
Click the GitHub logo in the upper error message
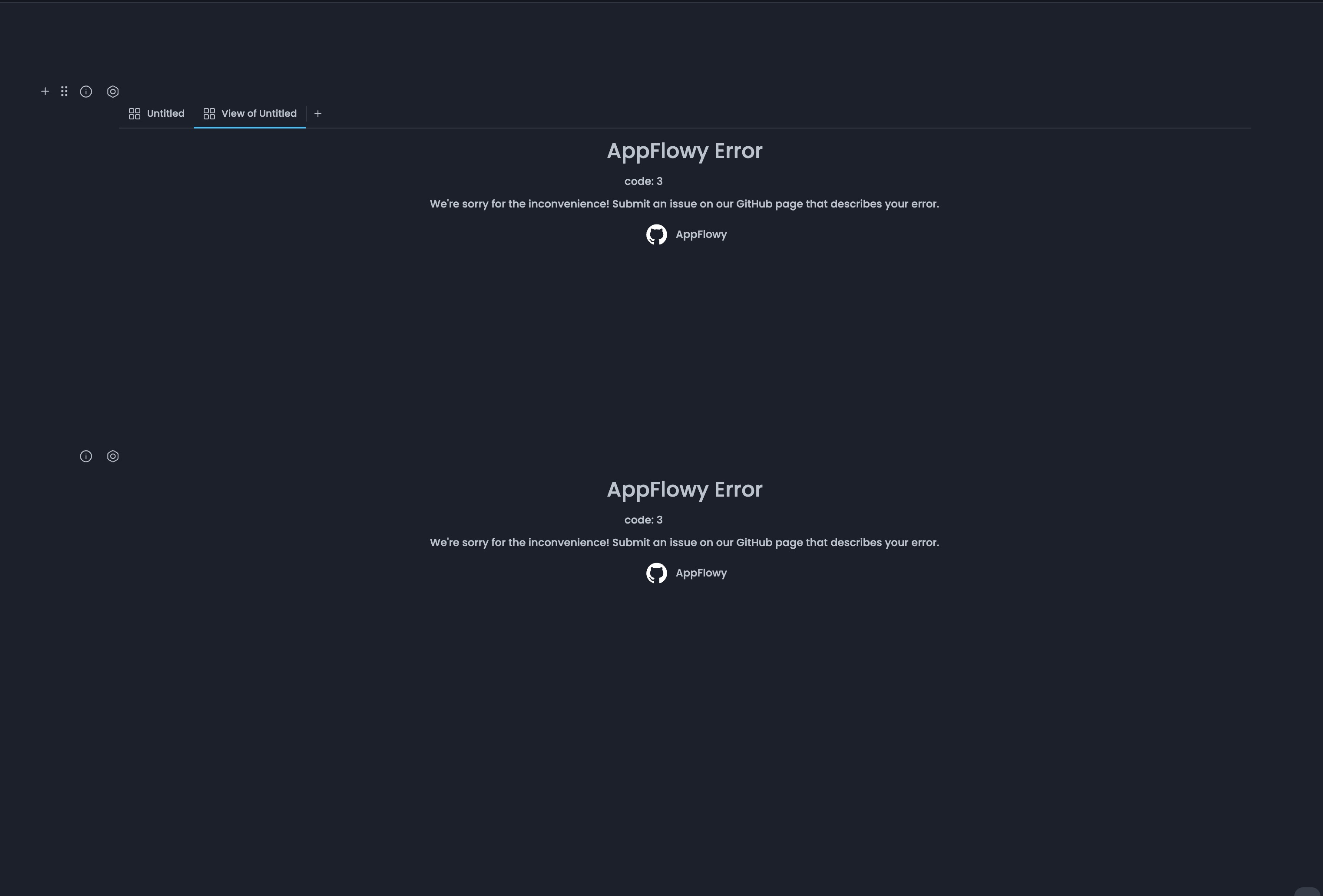pyautogui.click(x=657, y=234)
